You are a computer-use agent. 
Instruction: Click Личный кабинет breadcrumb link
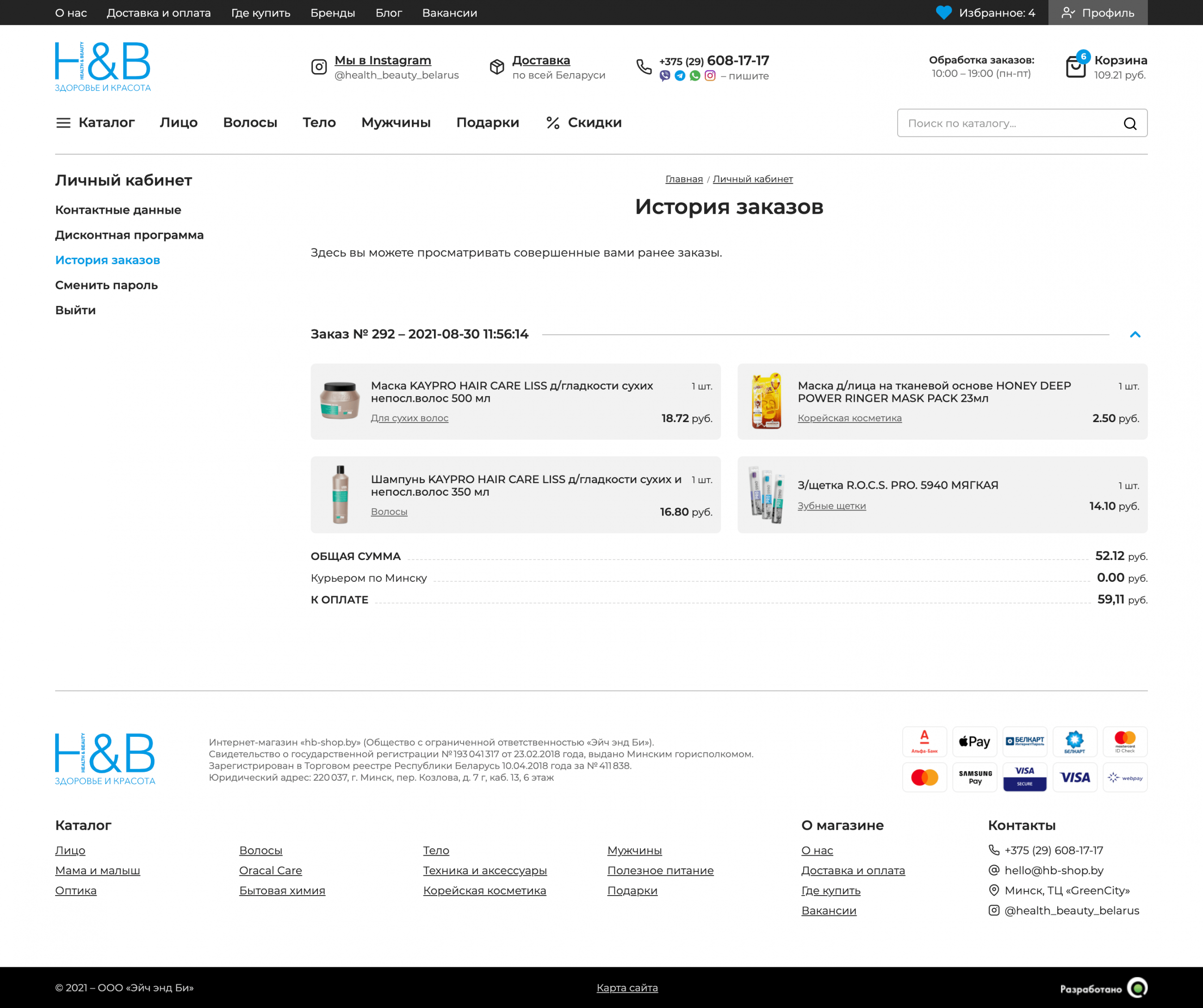[x=753, y=179]
